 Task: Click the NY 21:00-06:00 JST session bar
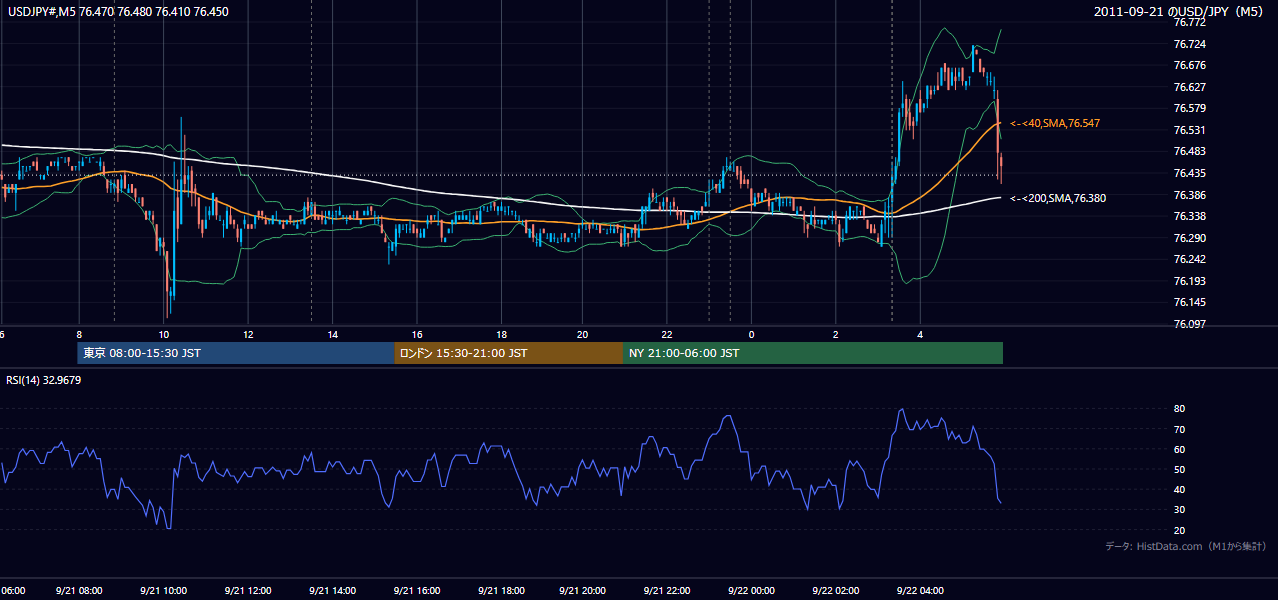point(813,353)
